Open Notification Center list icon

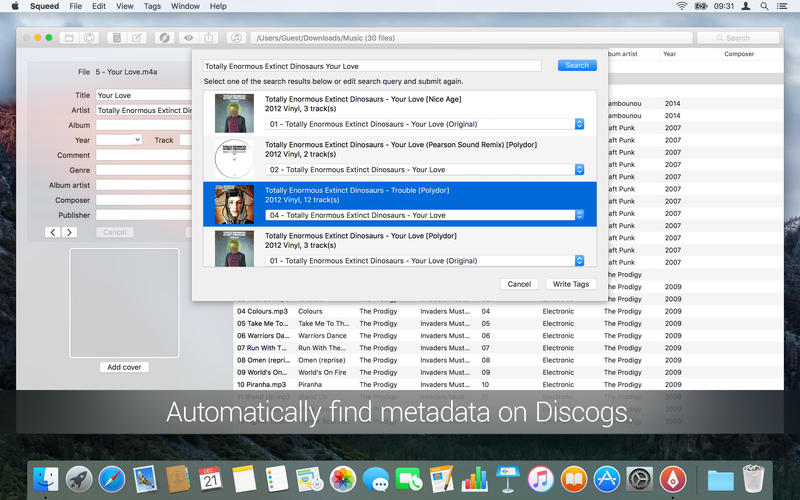click(782, 6)
